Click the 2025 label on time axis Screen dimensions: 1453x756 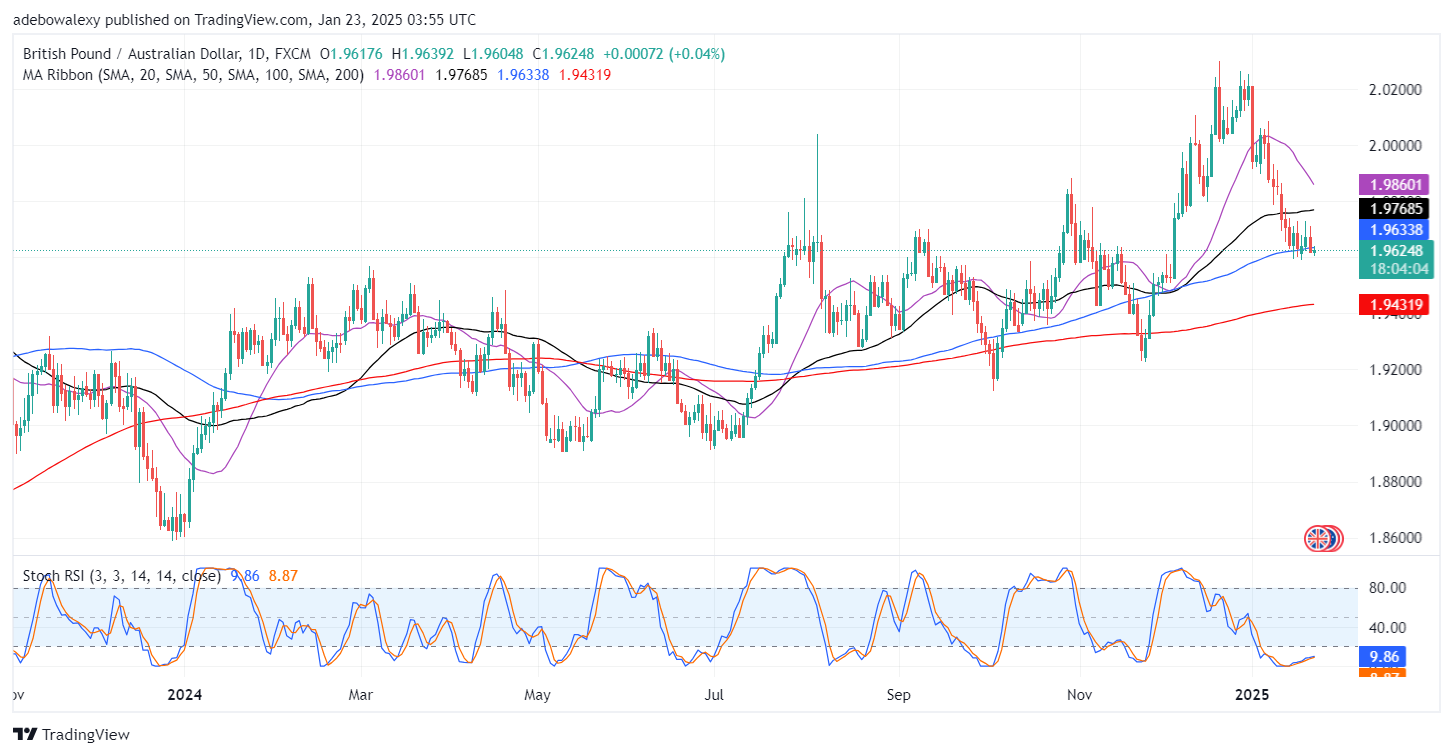(1251, 694)
